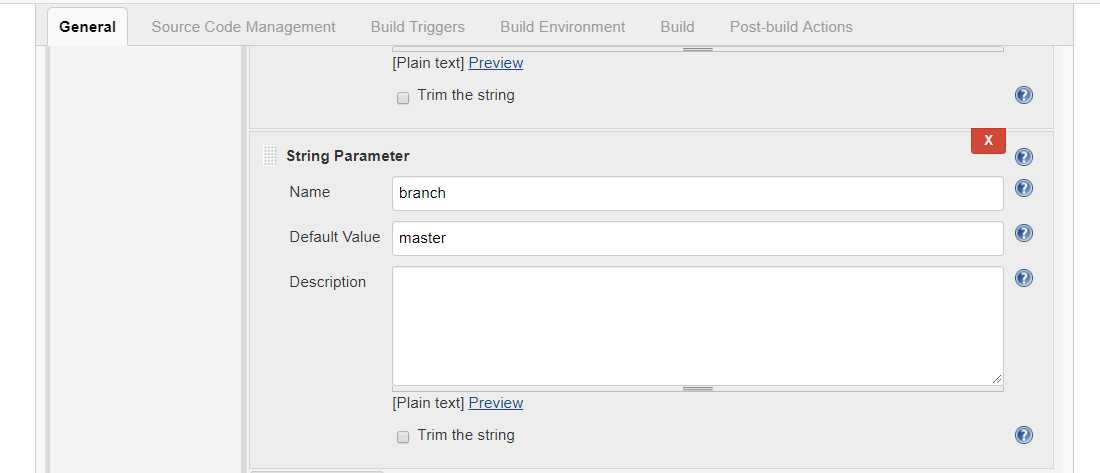
Task: Go to the Build Triggers tab
Action: (417, 27)
